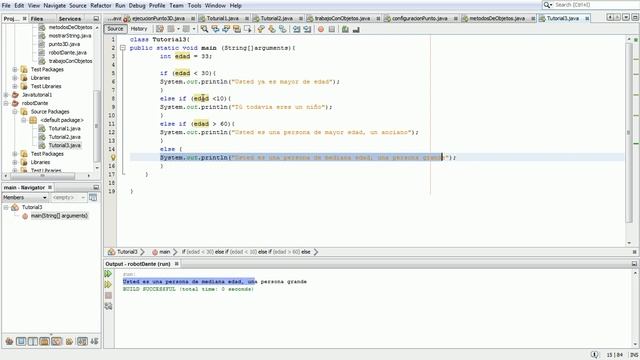Click Shift Line Right icon
This screenshot has height=360, width=640.
(x=307, y=29)
